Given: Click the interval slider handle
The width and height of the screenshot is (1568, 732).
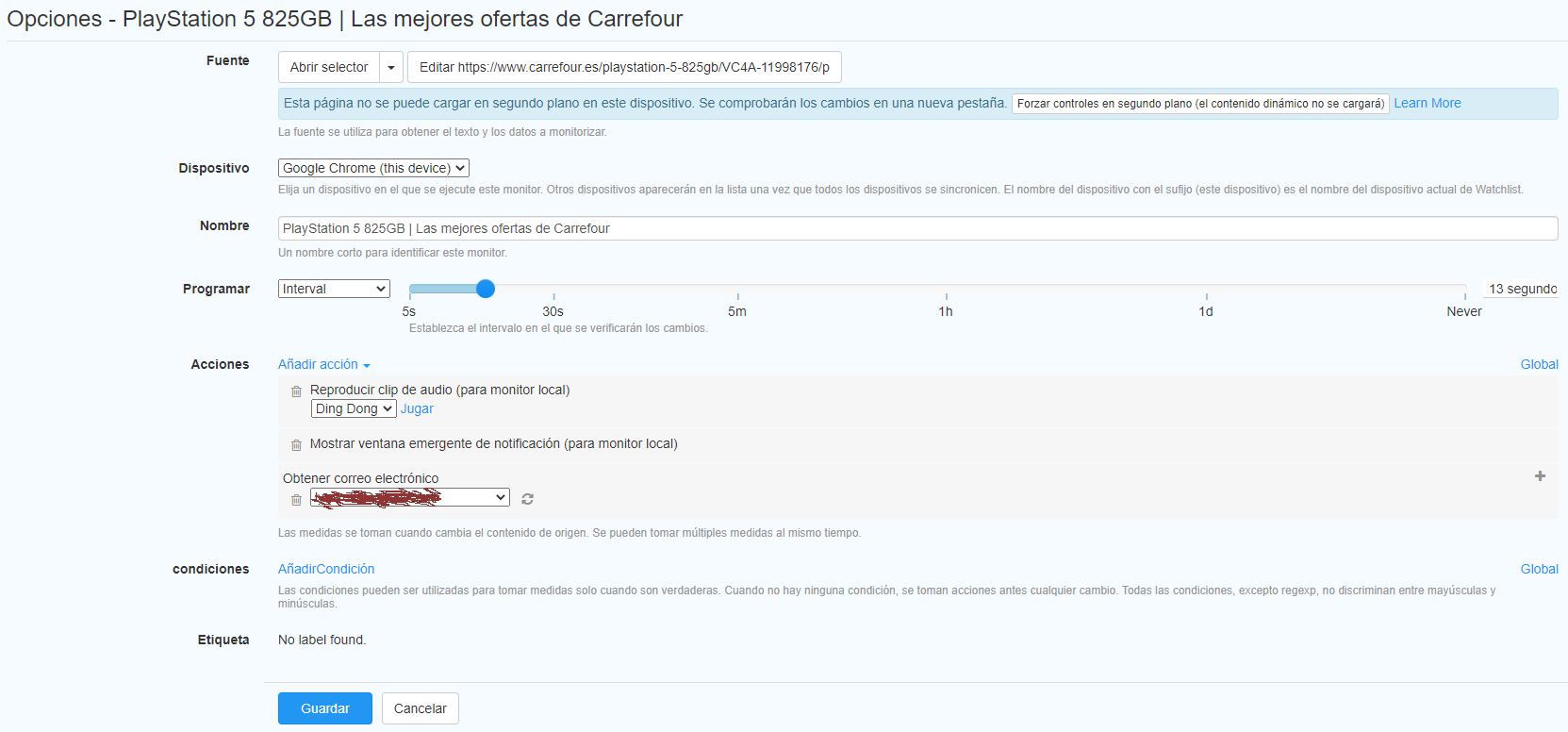Looking at the screenshot, I should pyautogui.click(x=486, y=289).
